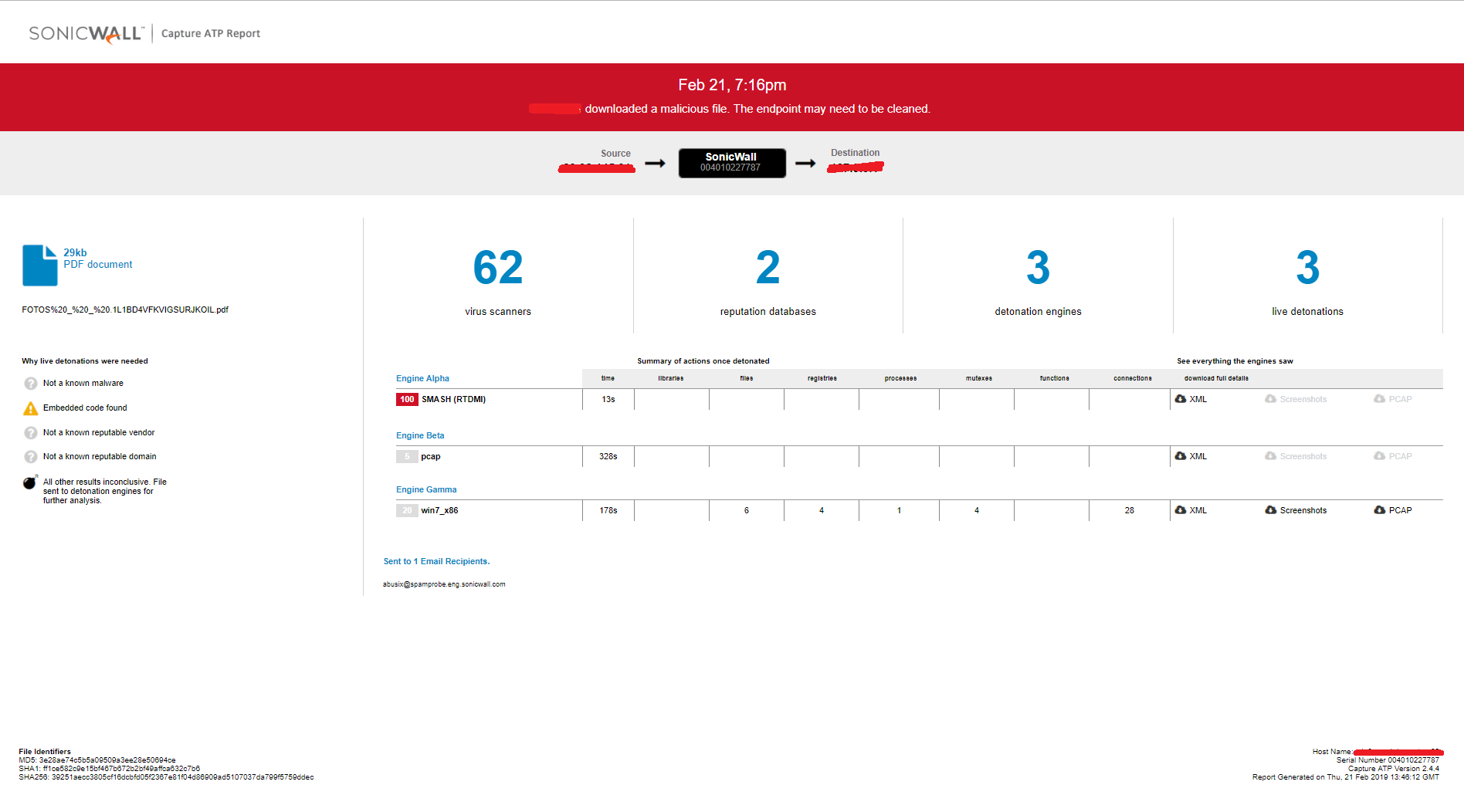Open the Engine Alpha link
Image resolution: width=1464 pixels, height=812 pixels.
pos(422,378)
